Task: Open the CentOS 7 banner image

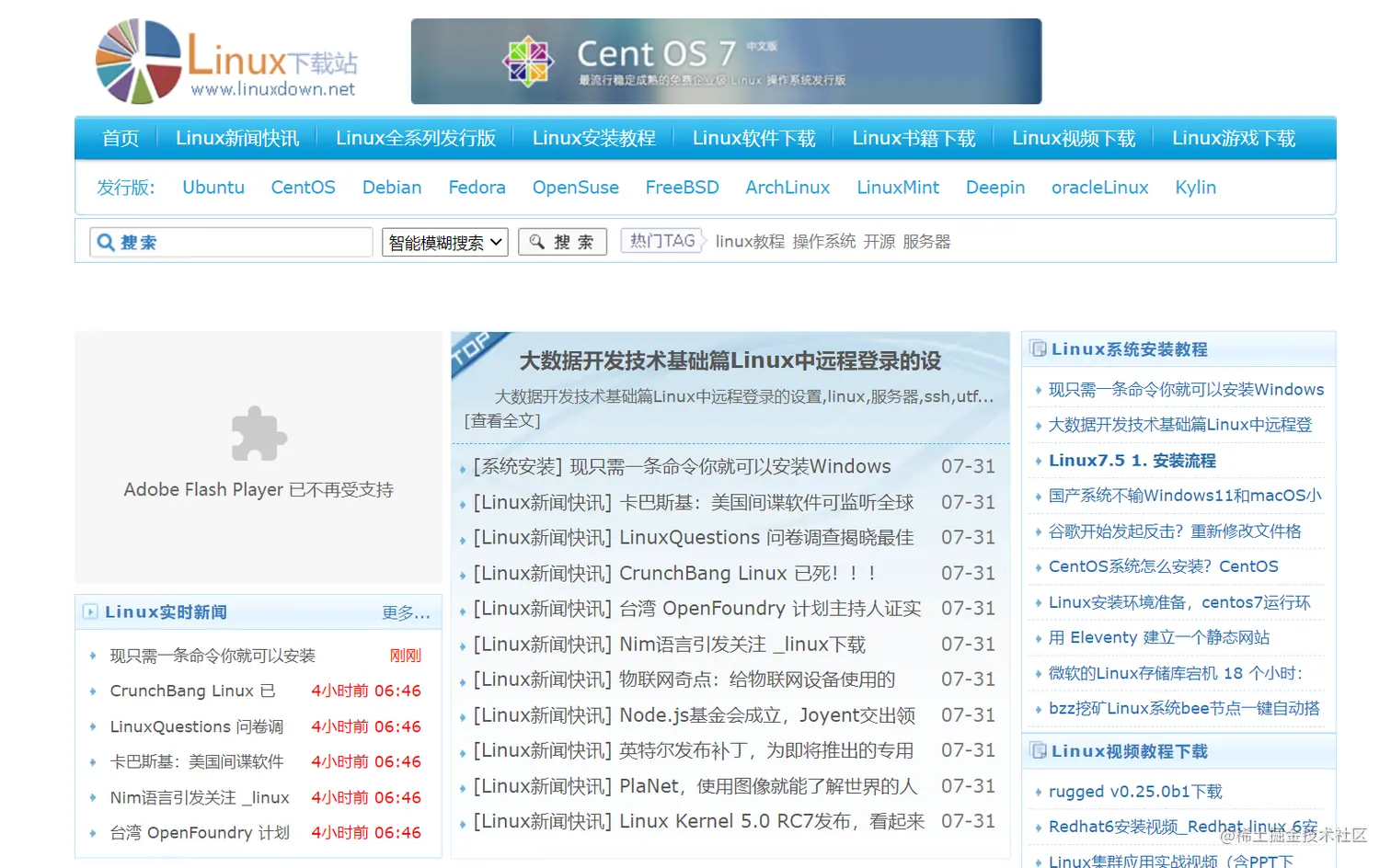Action: pyautogui.click(x=726, y=61)
